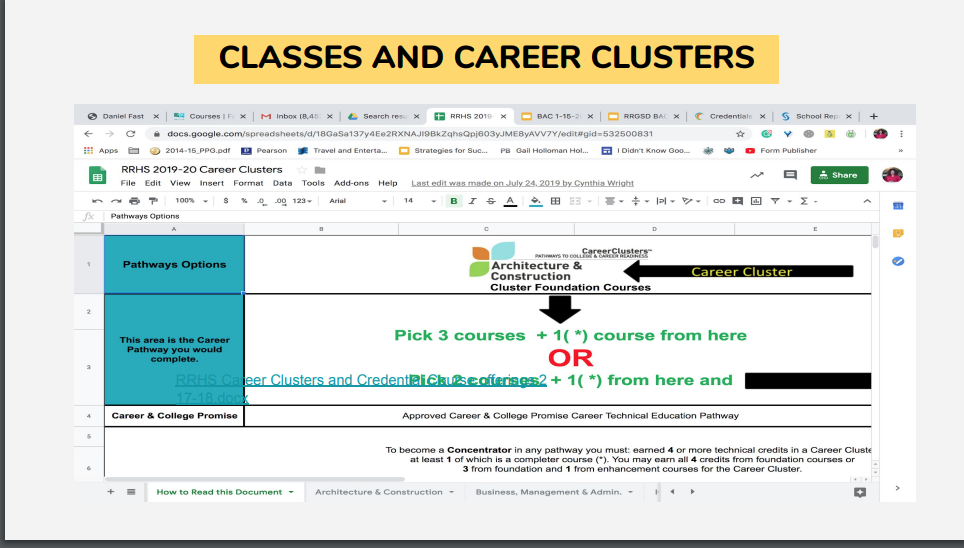Toggle Italic formatting button
The image size is (964, 548).
click(473, 201)
